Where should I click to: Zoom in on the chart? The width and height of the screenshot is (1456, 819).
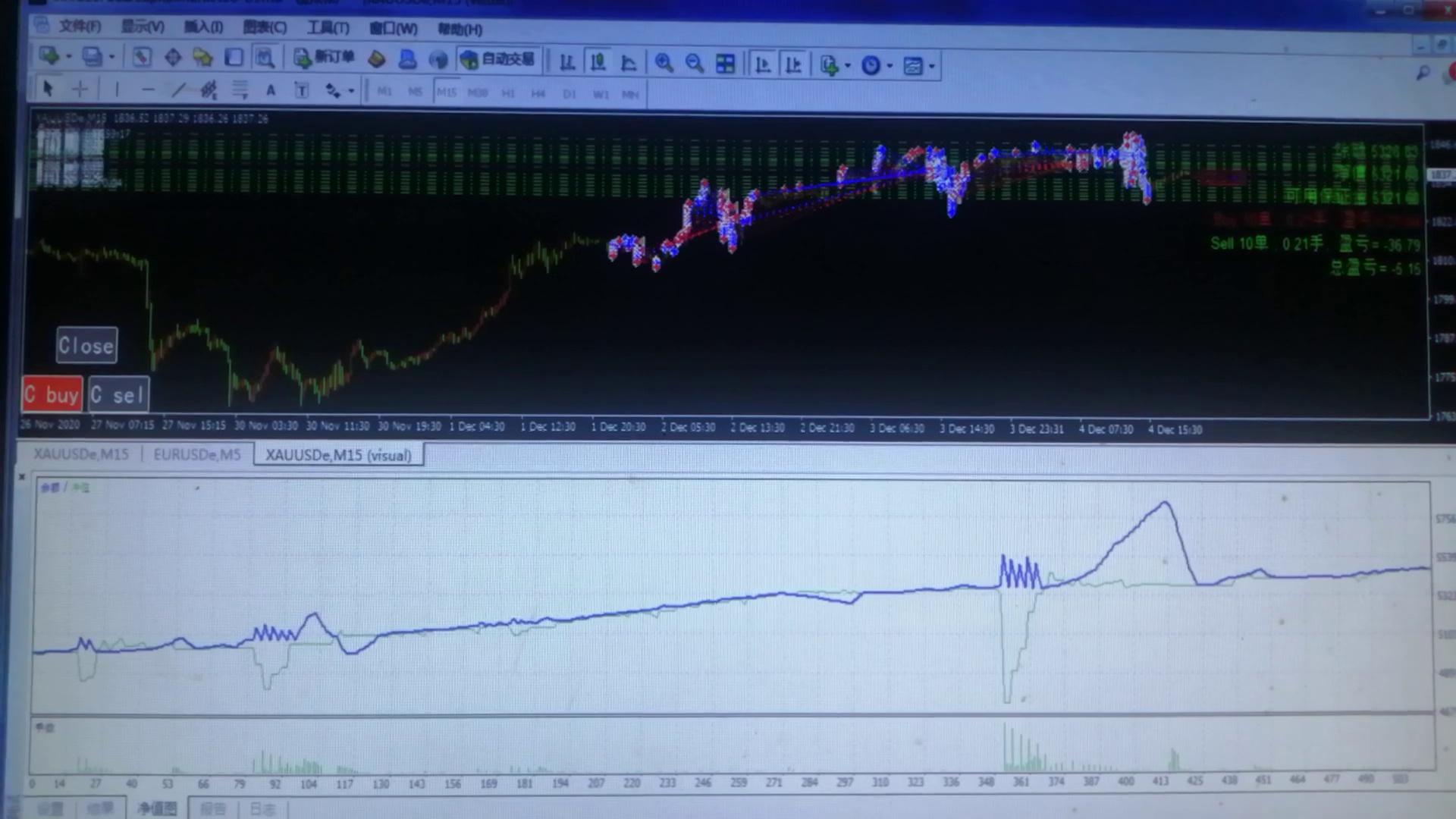pyautogui.click(x=664, y=64)
